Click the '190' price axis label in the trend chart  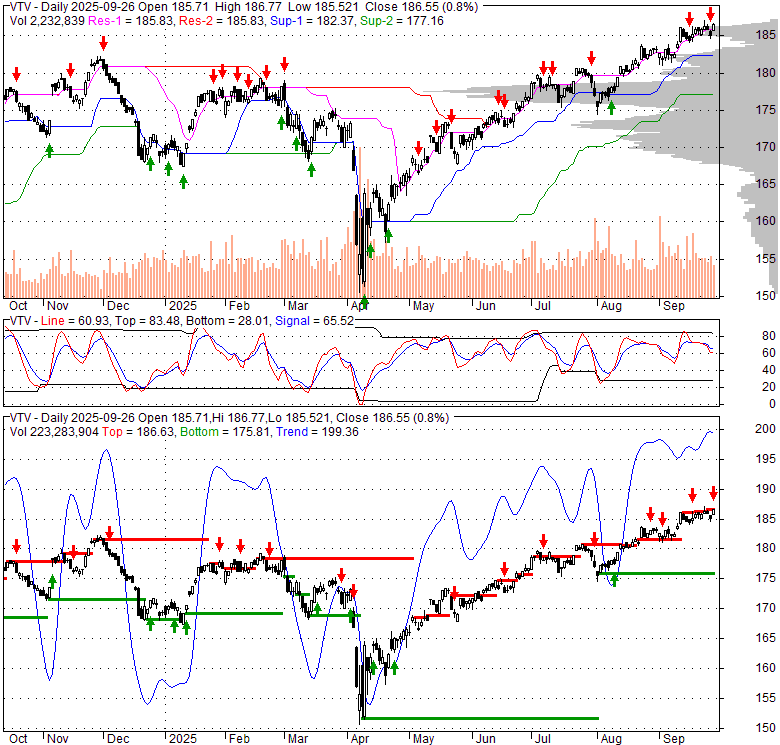[x=765, y=489]
